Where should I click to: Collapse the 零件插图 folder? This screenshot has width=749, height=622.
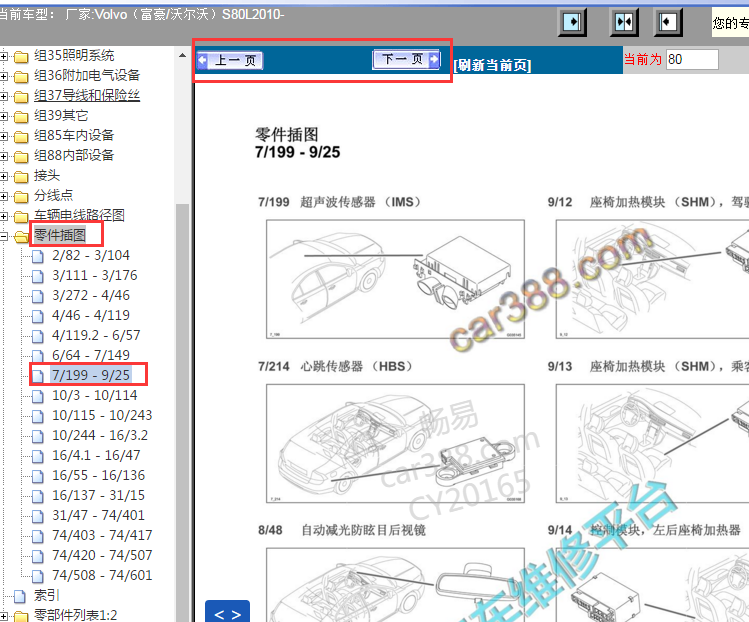click(x=4, y=236)
